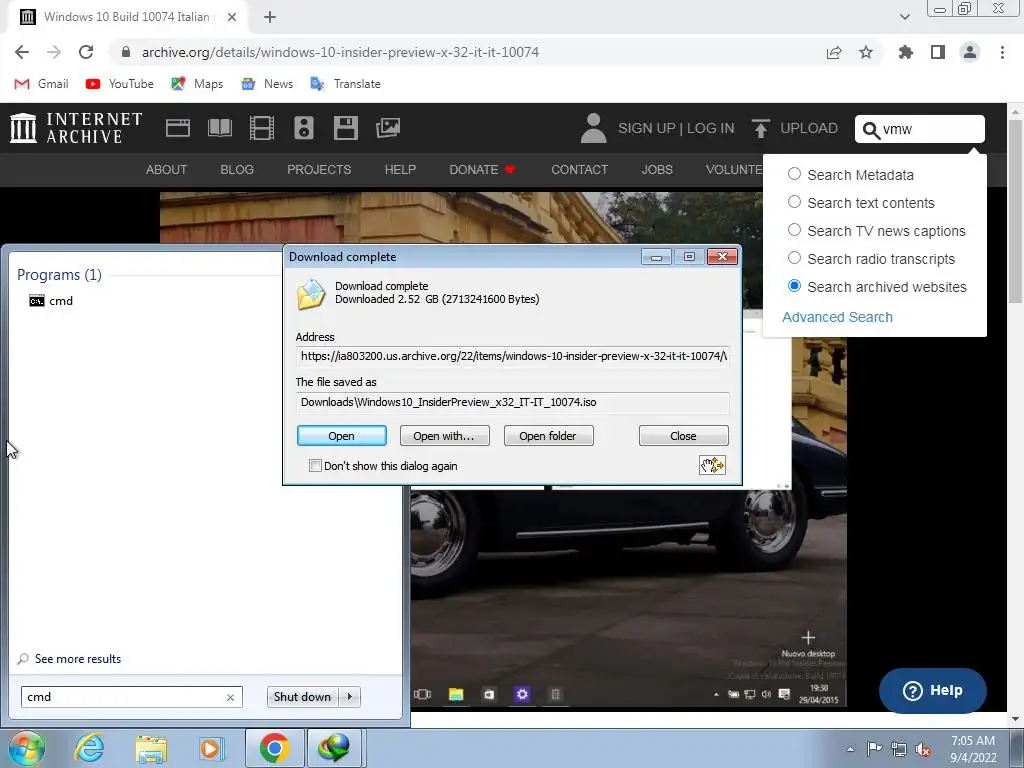Click Open with... button
The image size is (1024, 768).
[444, 436]
